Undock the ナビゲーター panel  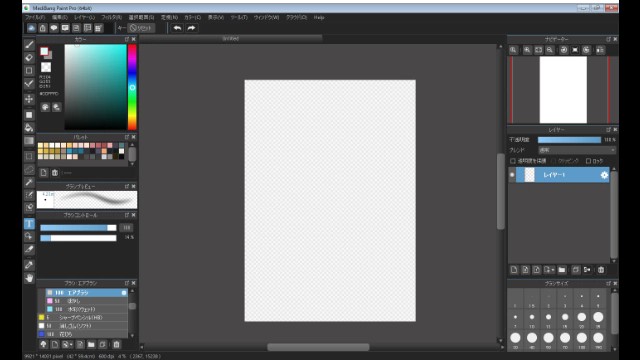[608, 39]
